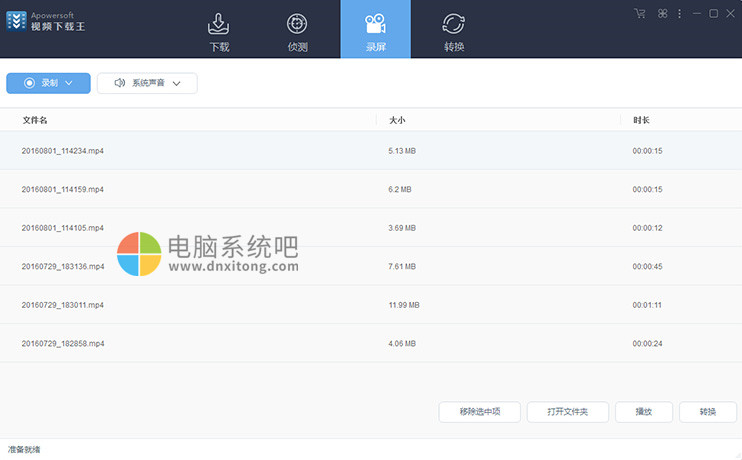Click the 5.13 MB size cell
The width and height of the screenshot is (742, 460).
pyautogui.click(x=402, y=151)
